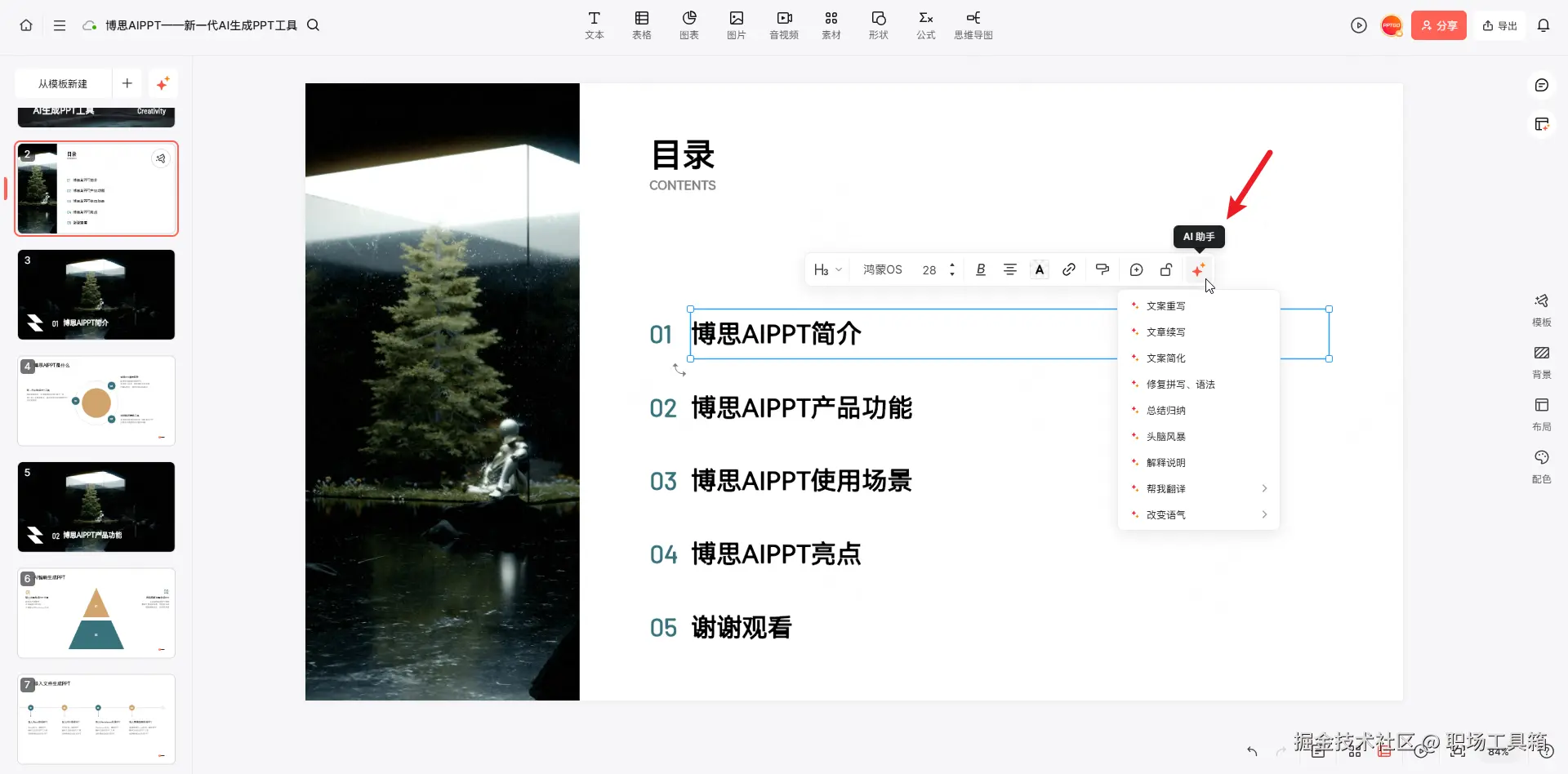Insert a picture (图片)
1568x774 pixels.
pos(737,25)
